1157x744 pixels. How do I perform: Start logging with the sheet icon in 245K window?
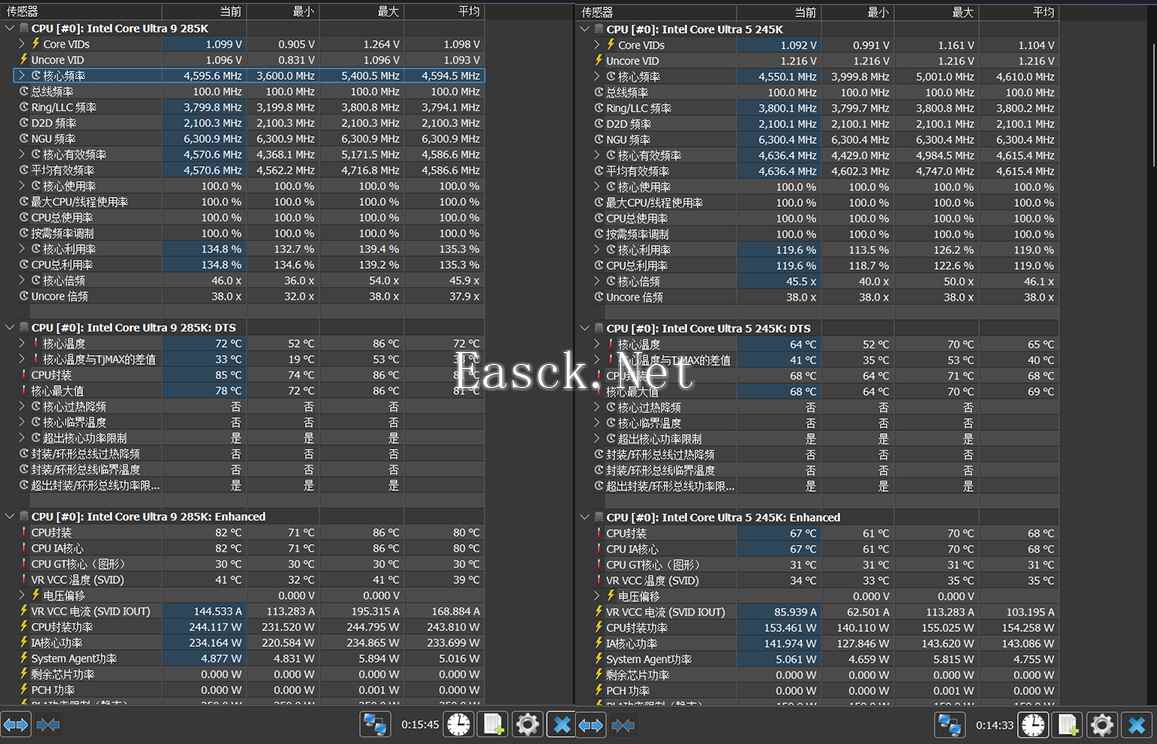[x=1067, y=725]
